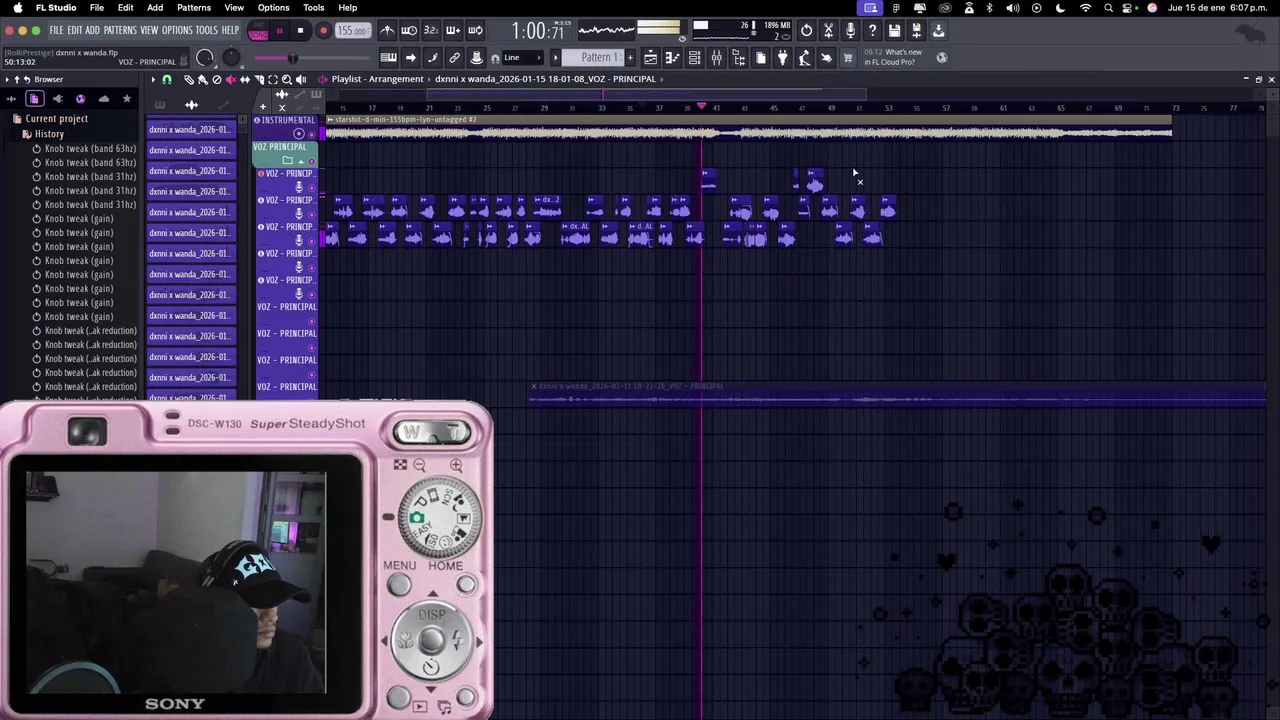Select the first dxnni x wanda_2026-01 clip in picker
Image resolution: width=1280 pixels, height=720 pixels.
point(189,130)
